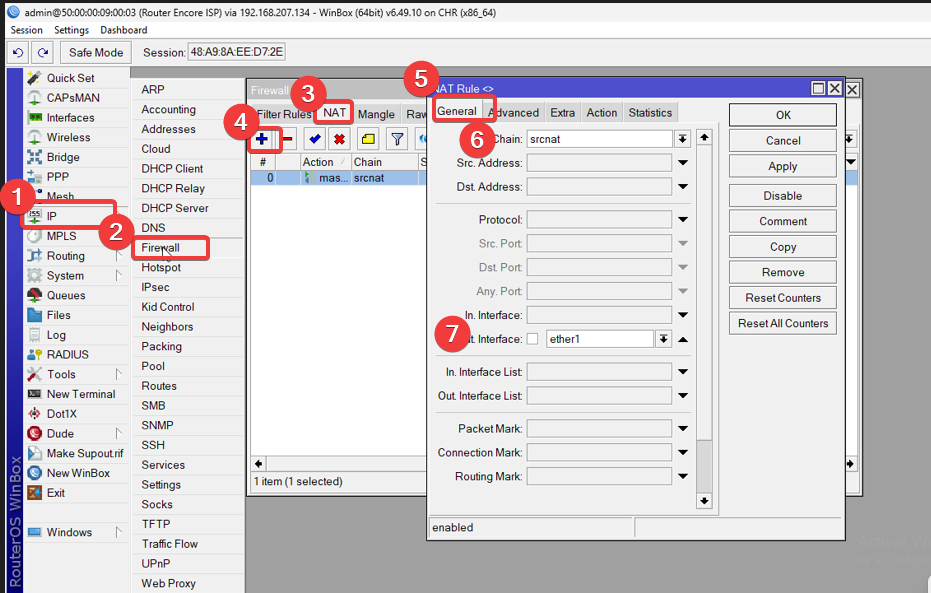The height and width of the screenshot is (593, 931).
Task: Expand the Src. Address field
Action: [x=683, y=163]
